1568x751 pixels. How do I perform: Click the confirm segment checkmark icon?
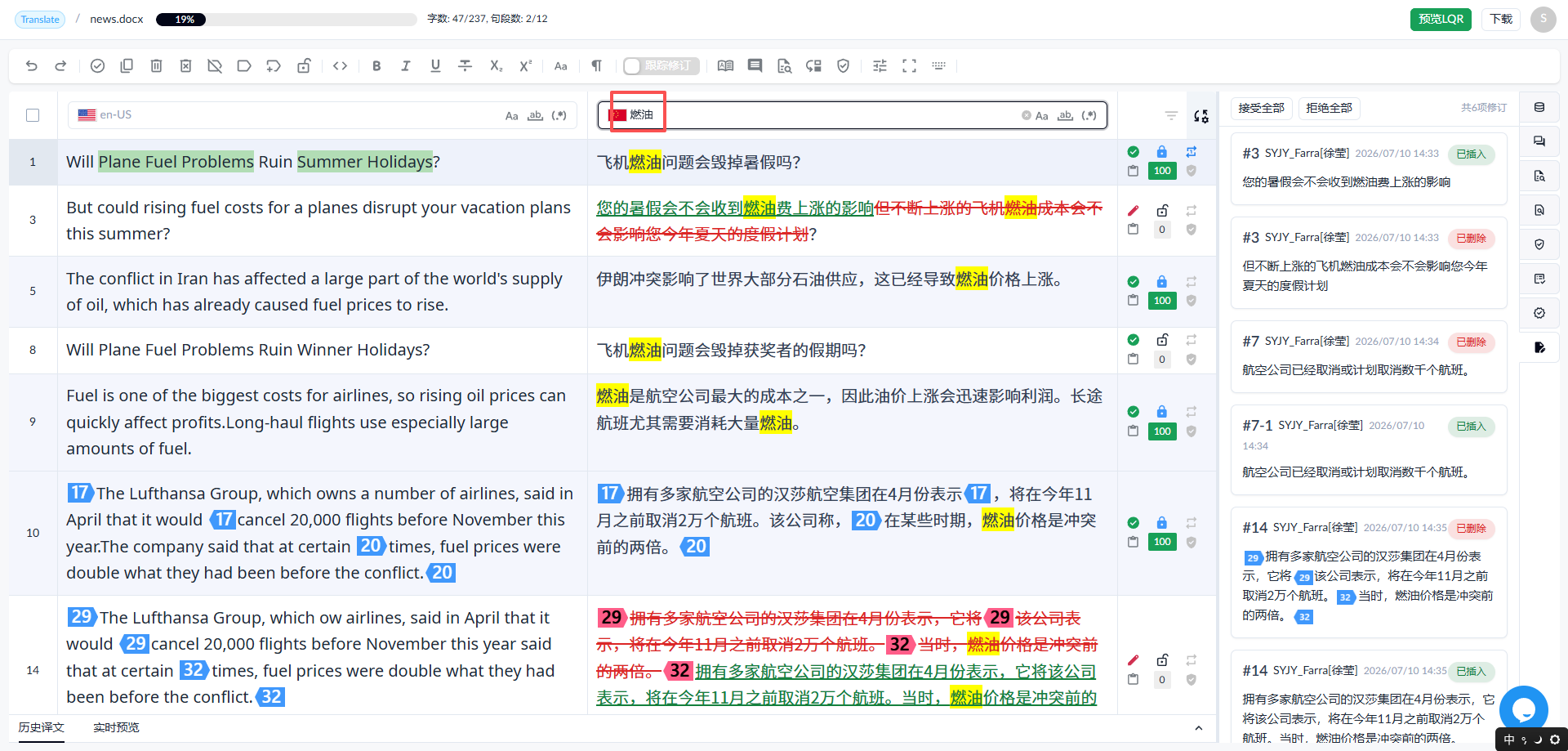tap(97, 66)
